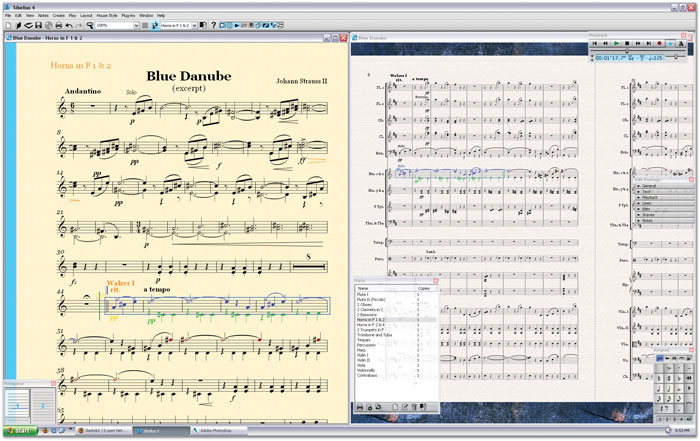This screenshot has height=441, width=700.
Task: Stop playback with the square Stop button
Action: (x=627, y=43)
